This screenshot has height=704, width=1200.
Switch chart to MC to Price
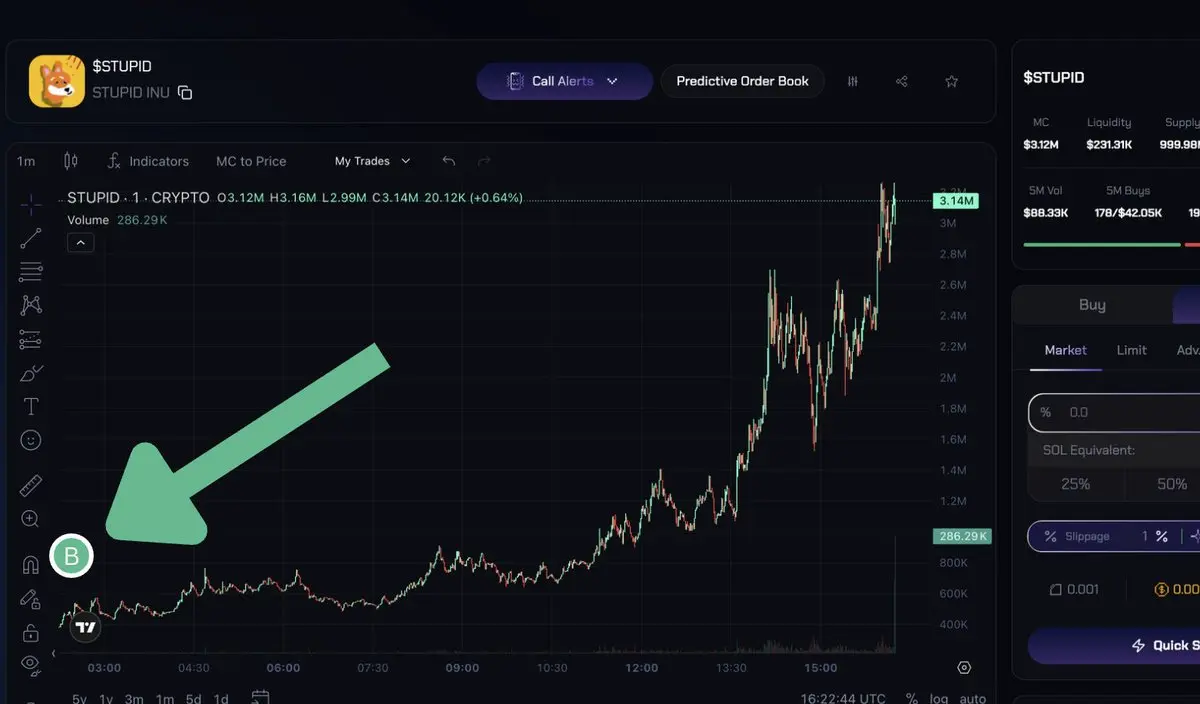(x=251, y=161)
